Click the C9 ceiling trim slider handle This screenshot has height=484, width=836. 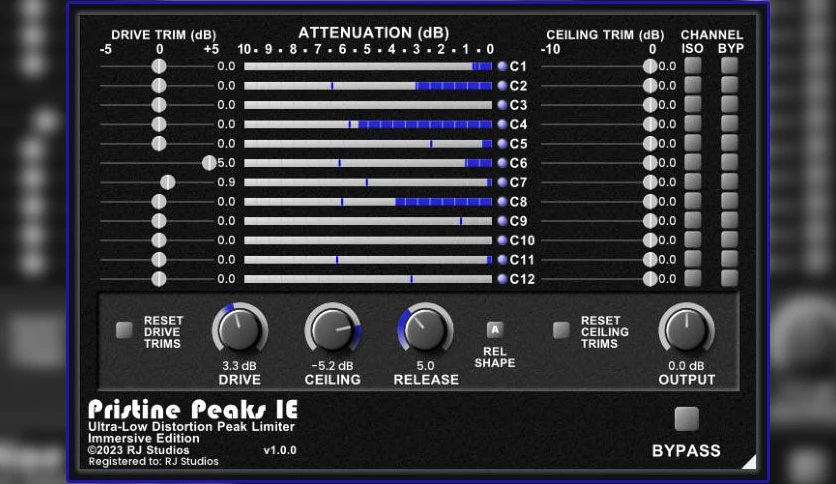click(x=650, y=221)
